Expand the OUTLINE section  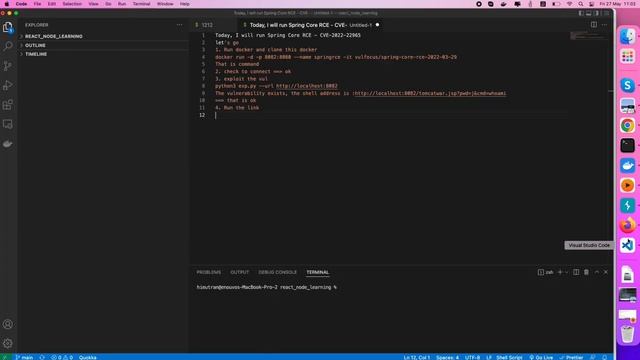pos(35,45)
